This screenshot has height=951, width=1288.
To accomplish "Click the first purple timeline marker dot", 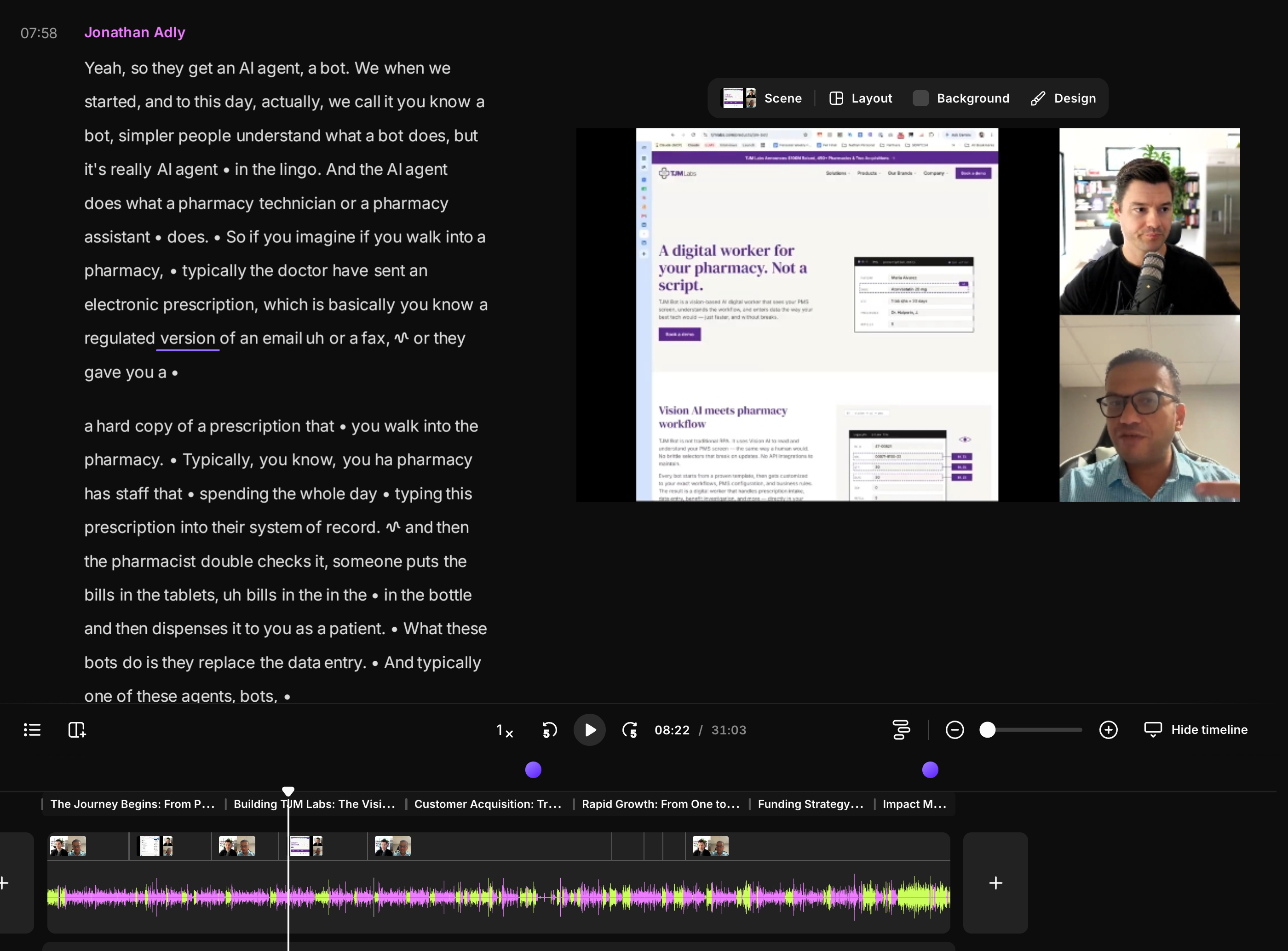I will pyautogui.click(x=533, y=770).
